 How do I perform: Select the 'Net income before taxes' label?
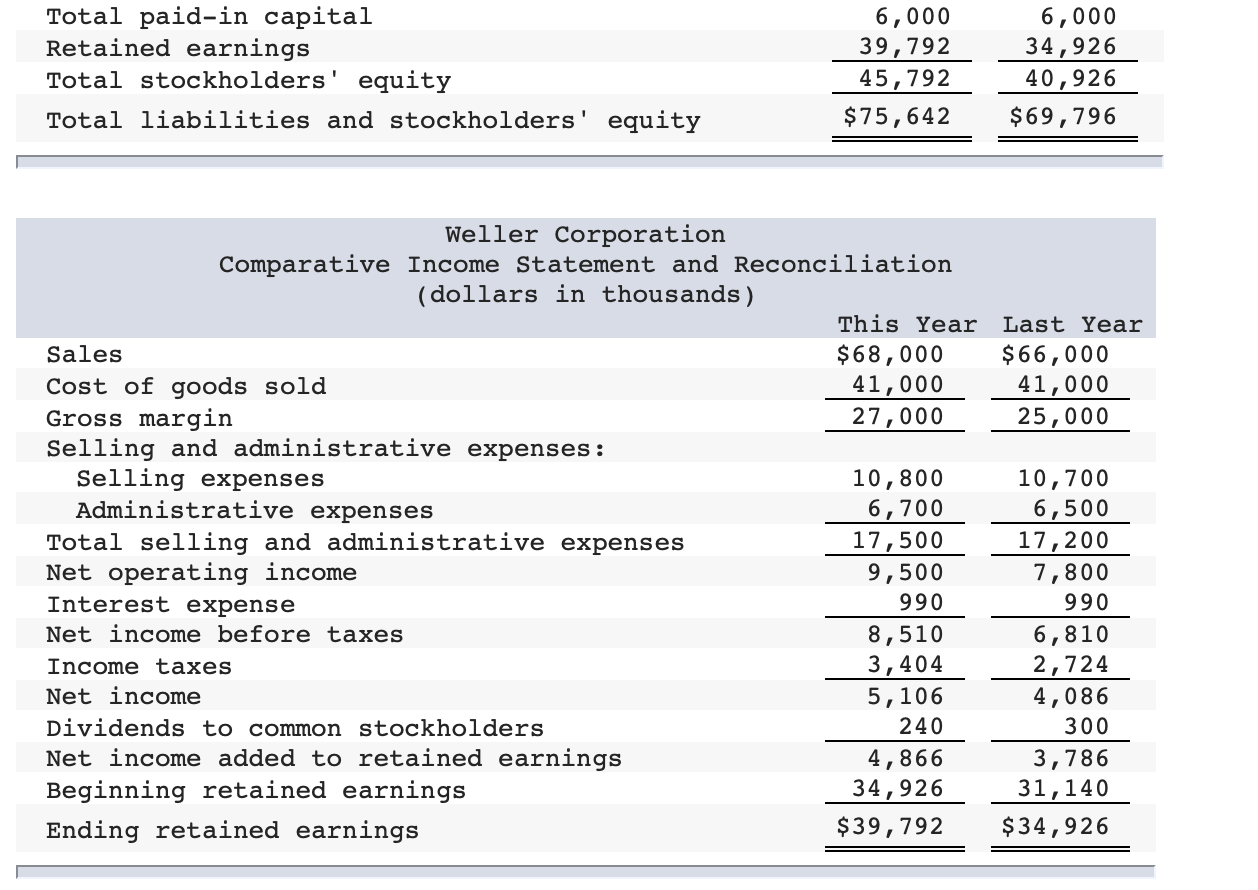pos(225,635)
